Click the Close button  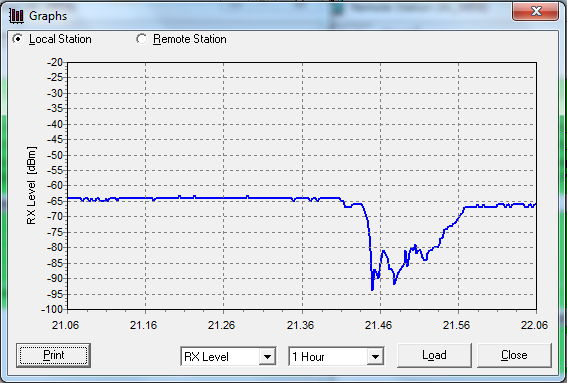tap(514, 355)
